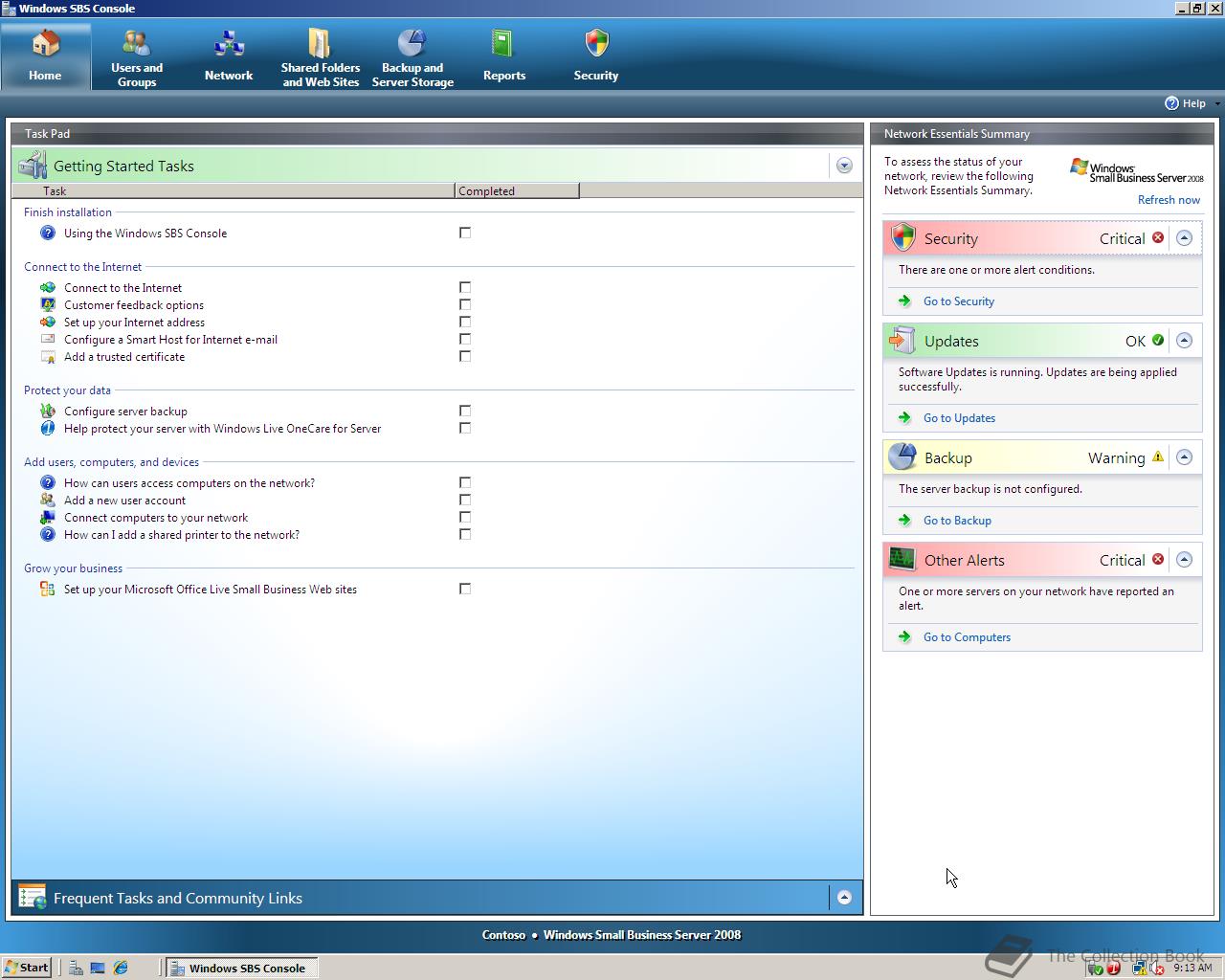Click Refresh now link
The width and height of the screenshot is (1225, 980).
click(x=1169, y=200)
